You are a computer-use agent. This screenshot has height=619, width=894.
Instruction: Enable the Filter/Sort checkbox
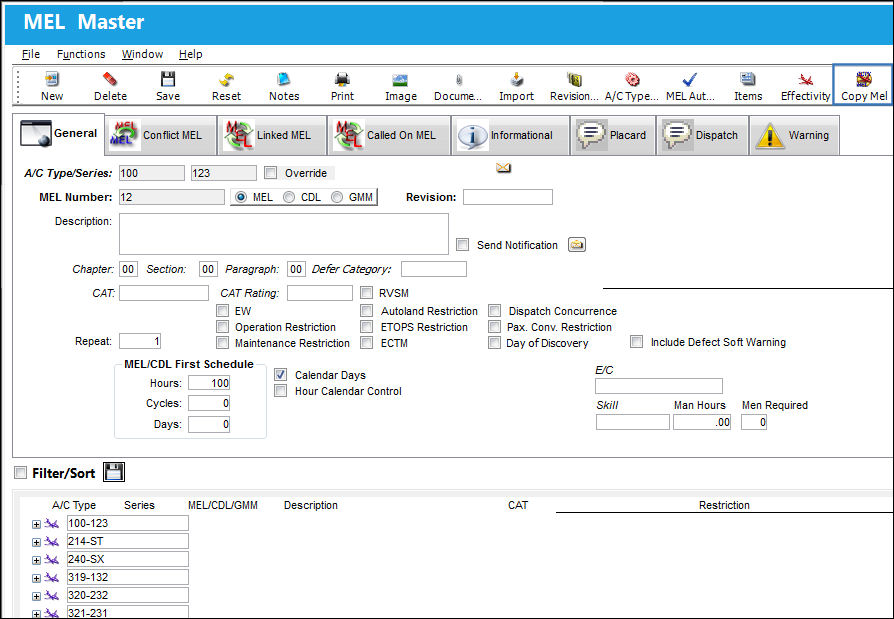21,473
